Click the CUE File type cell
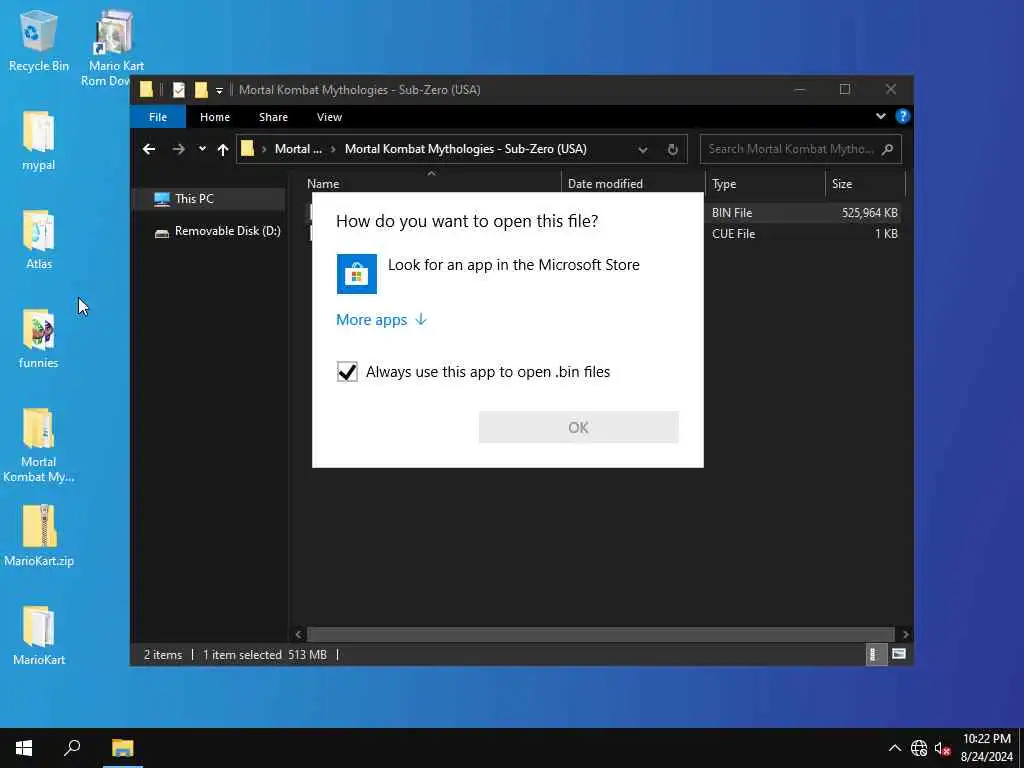The width and height of the screenshot is (1024, 768). point(733,234)
